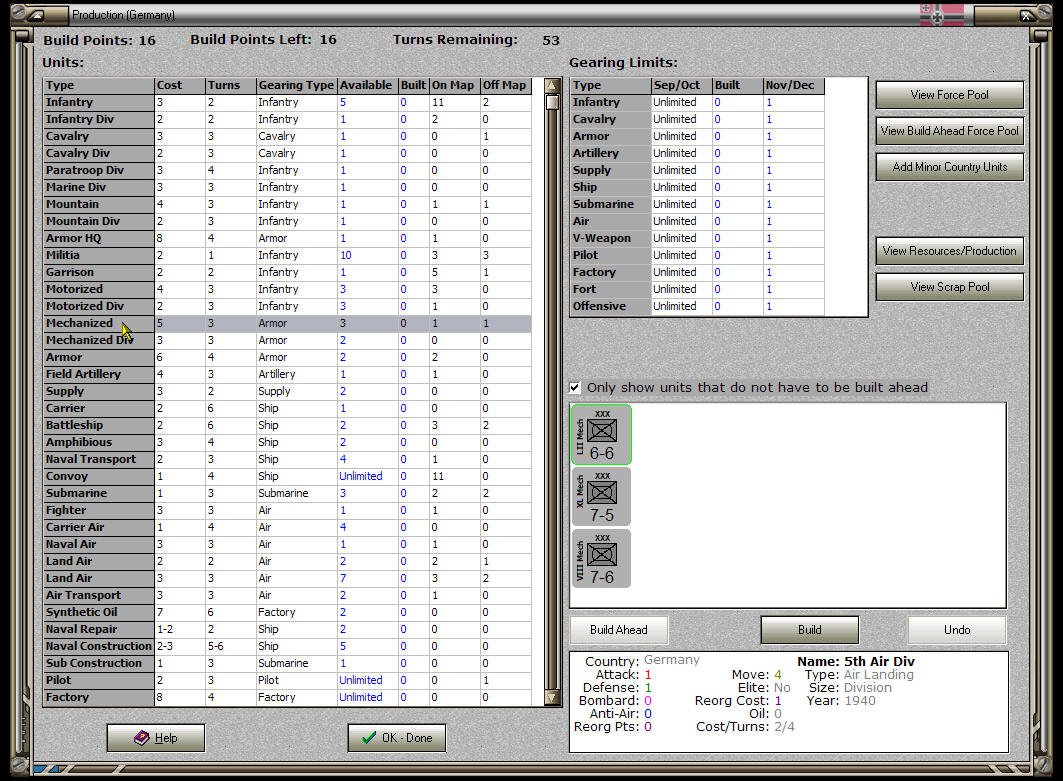Uncheck 'Only show units that do not have to be built ahead'
The image size is (1063, 781).
[575, 388]
